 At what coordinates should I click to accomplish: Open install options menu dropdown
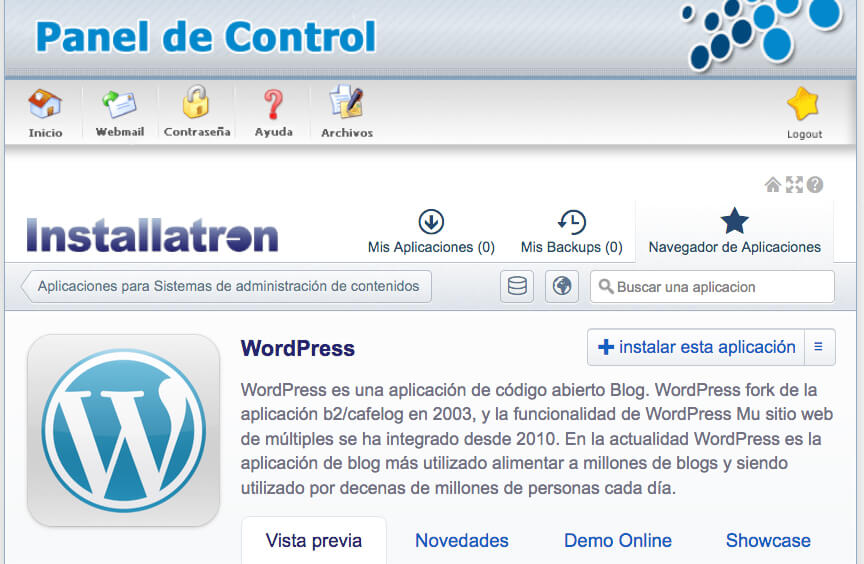coord(819,347)
